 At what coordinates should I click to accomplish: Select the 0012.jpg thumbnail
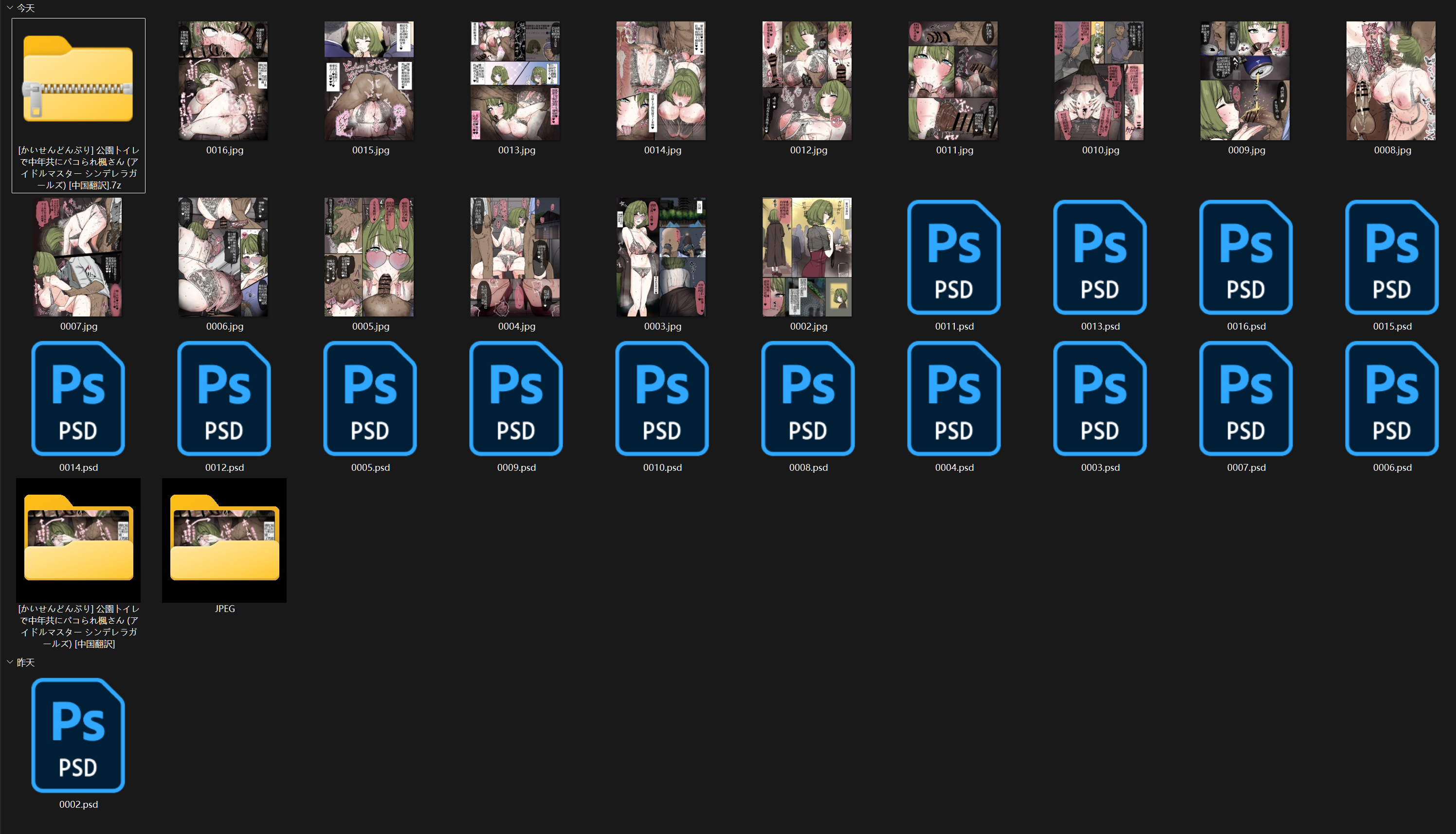click(x=807, y=81)
